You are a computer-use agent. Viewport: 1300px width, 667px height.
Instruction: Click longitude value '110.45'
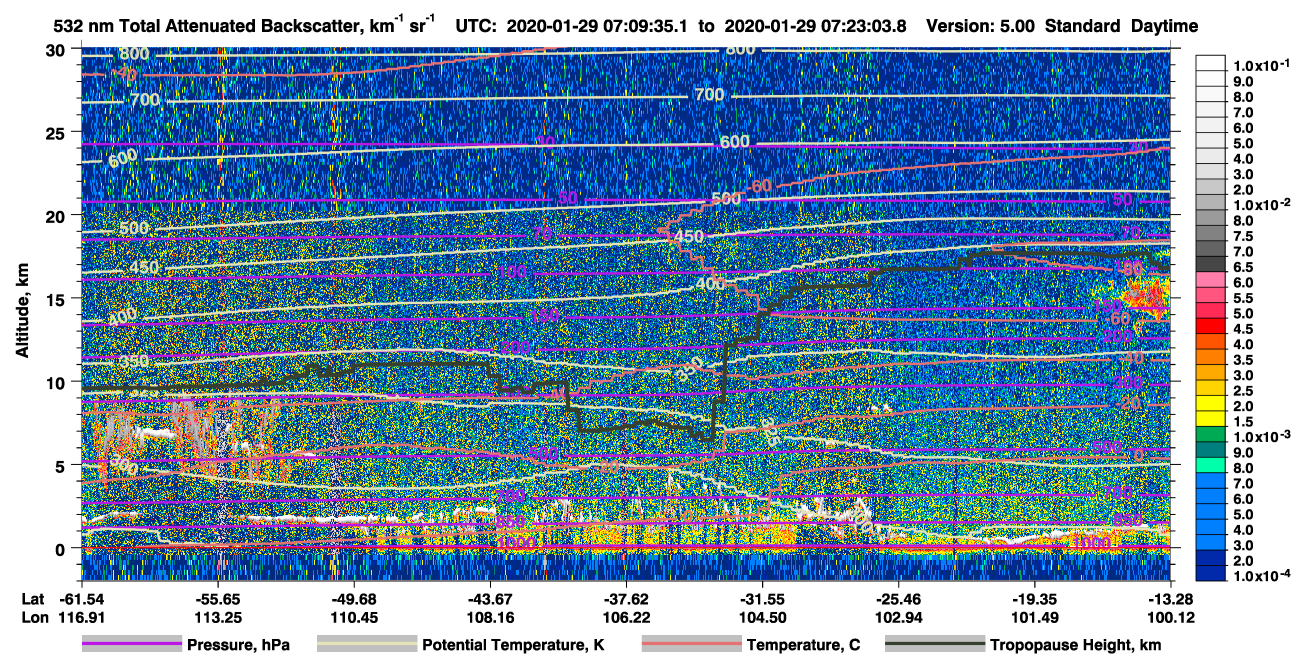tap(353, 618)
